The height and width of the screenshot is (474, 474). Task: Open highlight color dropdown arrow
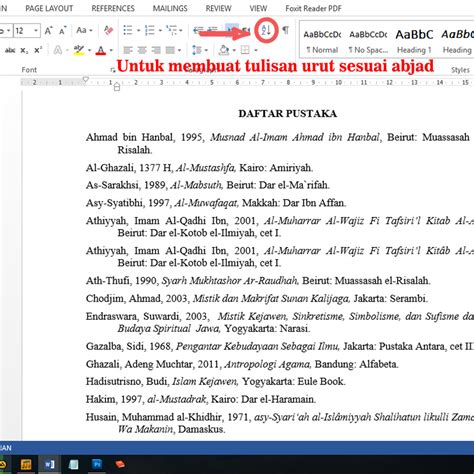coord(89,51)
